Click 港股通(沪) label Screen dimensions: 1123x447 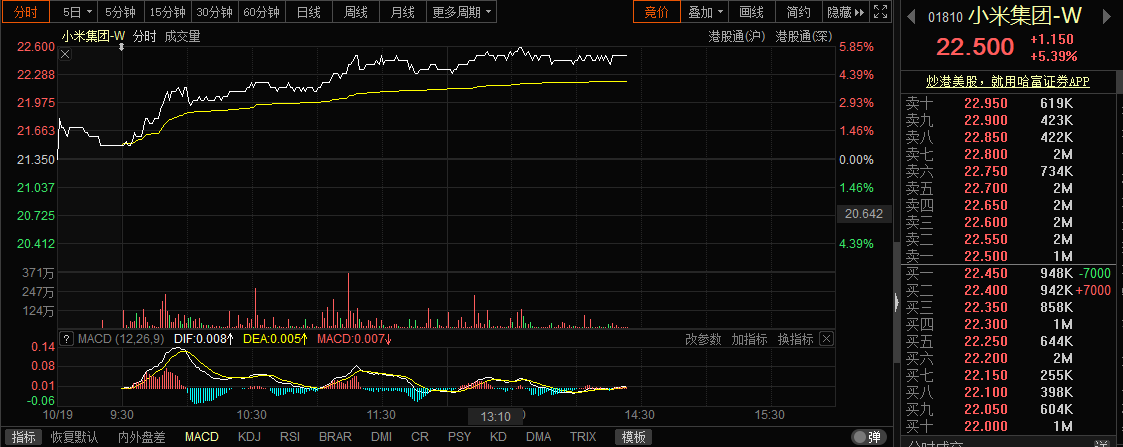(737, 37)
